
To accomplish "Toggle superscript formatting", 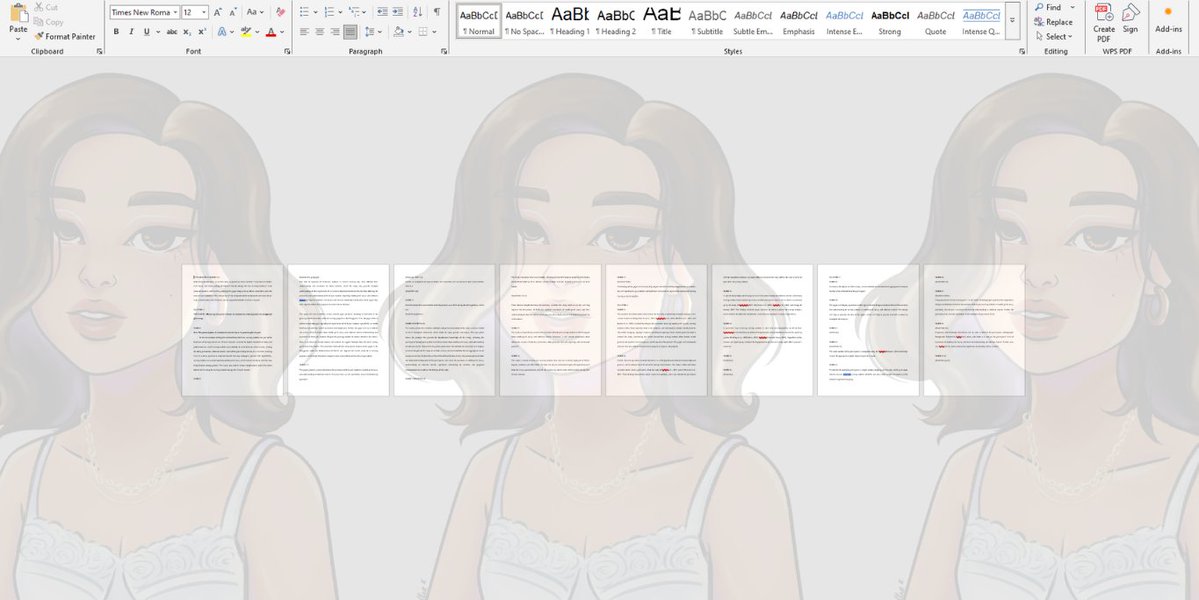I will [x=202, y=32].
